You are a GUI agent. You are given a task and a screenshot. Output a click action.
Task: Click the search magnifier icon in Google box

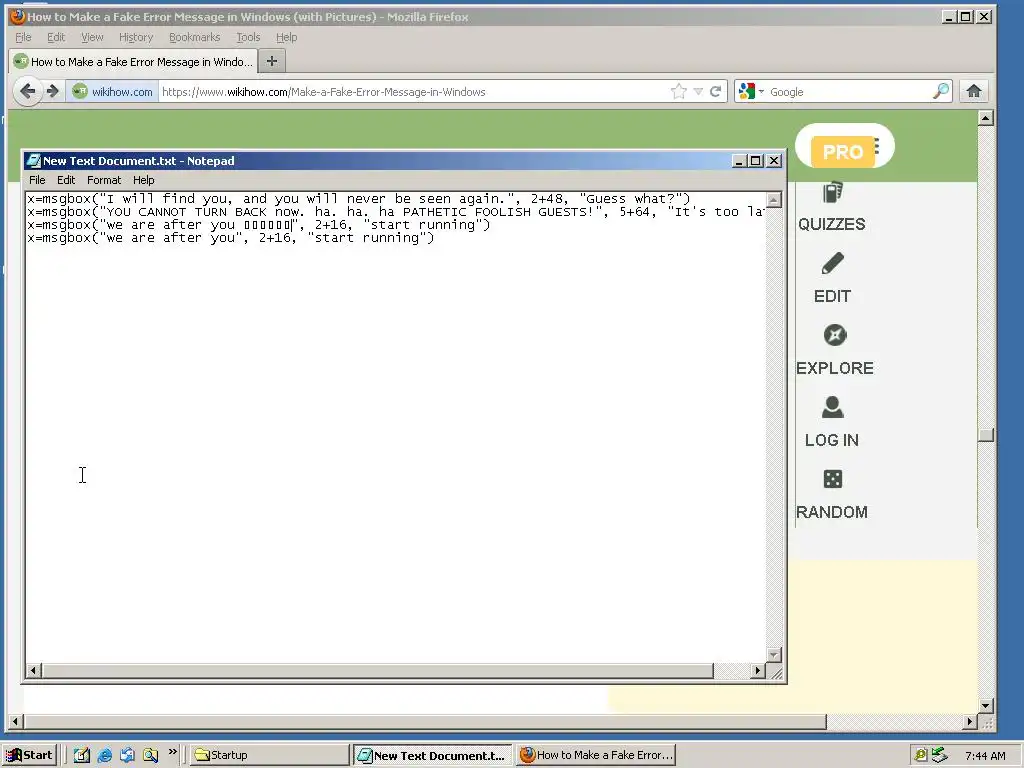(x=941, y=91)
